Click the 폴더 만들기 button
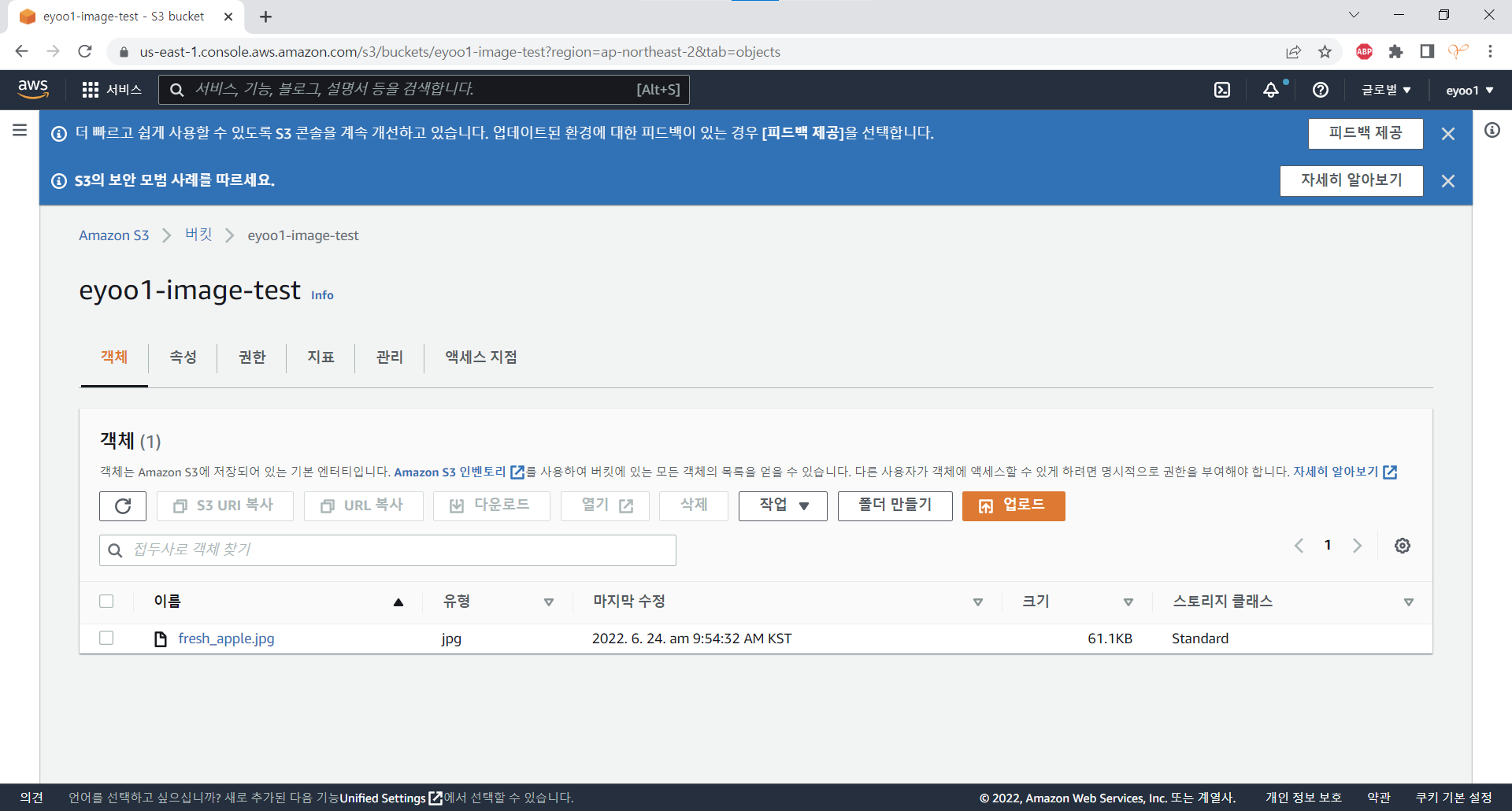Viewport: 1512px width, 811px height. 895,506
